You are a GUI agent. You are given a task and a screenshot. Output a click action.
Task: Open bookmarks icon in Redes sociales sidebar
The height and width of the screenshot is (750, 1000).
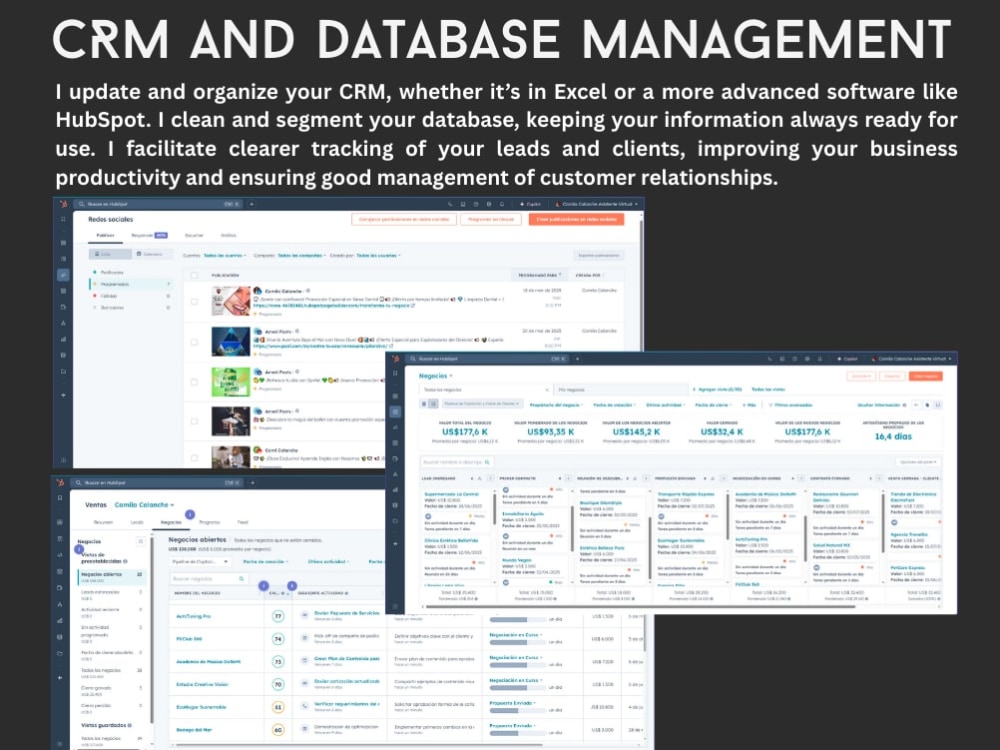pyautogui.click(x=63, y=219)
